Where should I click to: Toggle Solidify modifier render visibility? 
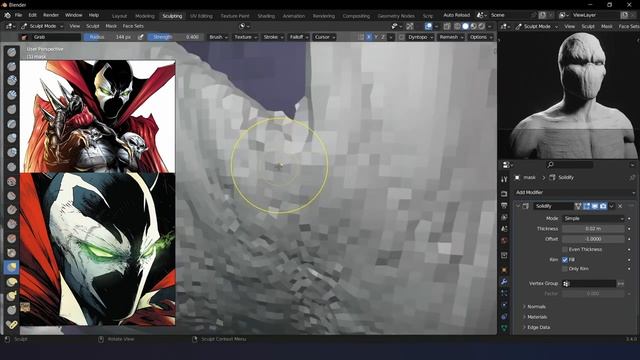pos(603,206)
